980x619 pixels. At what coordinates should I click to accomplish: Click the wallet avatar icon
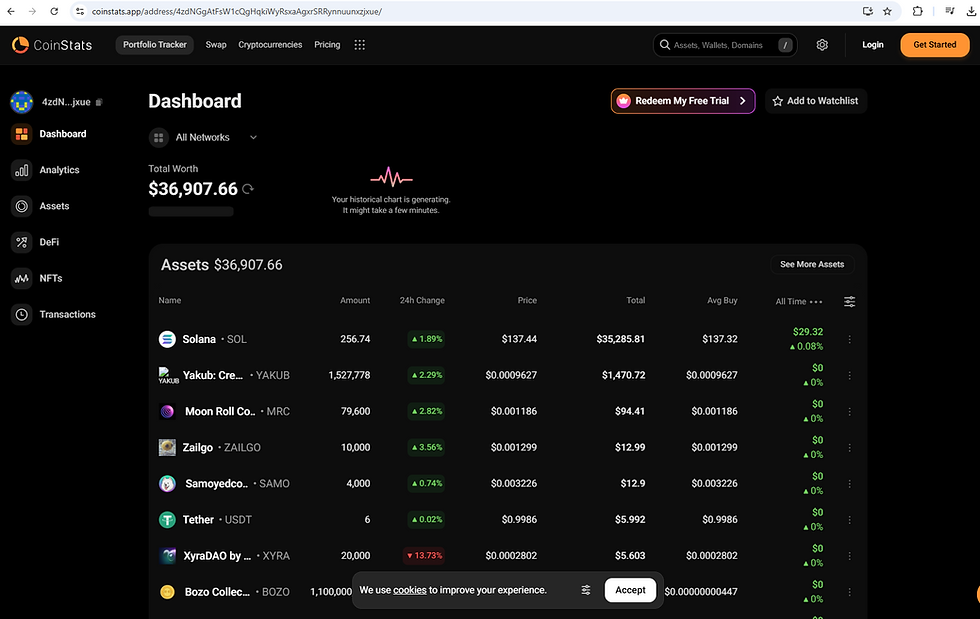[21, 102]
